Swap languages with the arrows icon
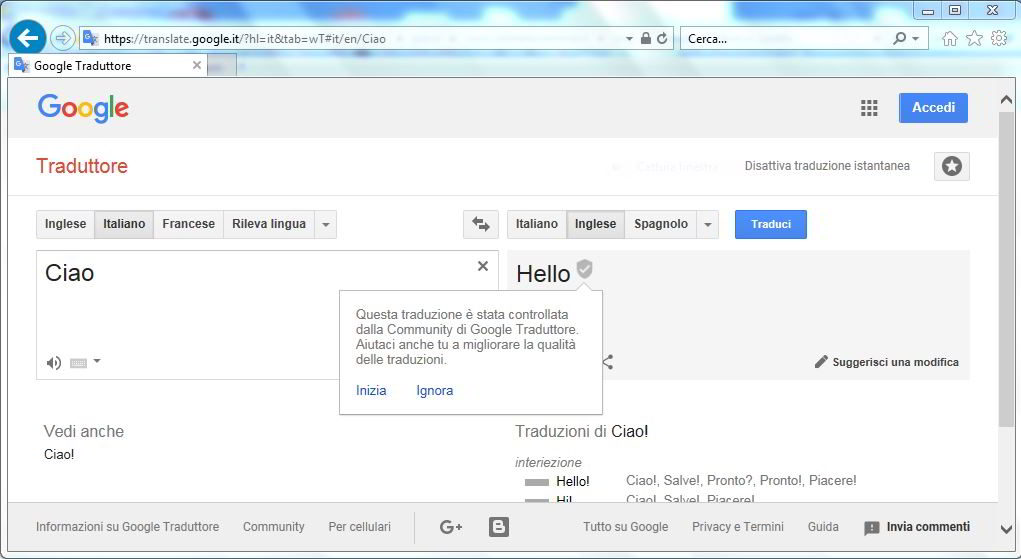Viewport: 1021px width, 559px height. [x=481, y=224]
